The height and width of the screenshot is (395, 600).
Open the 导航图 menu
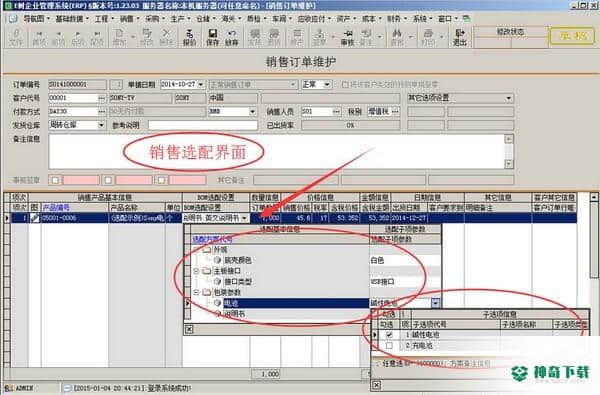coord(37,18)
